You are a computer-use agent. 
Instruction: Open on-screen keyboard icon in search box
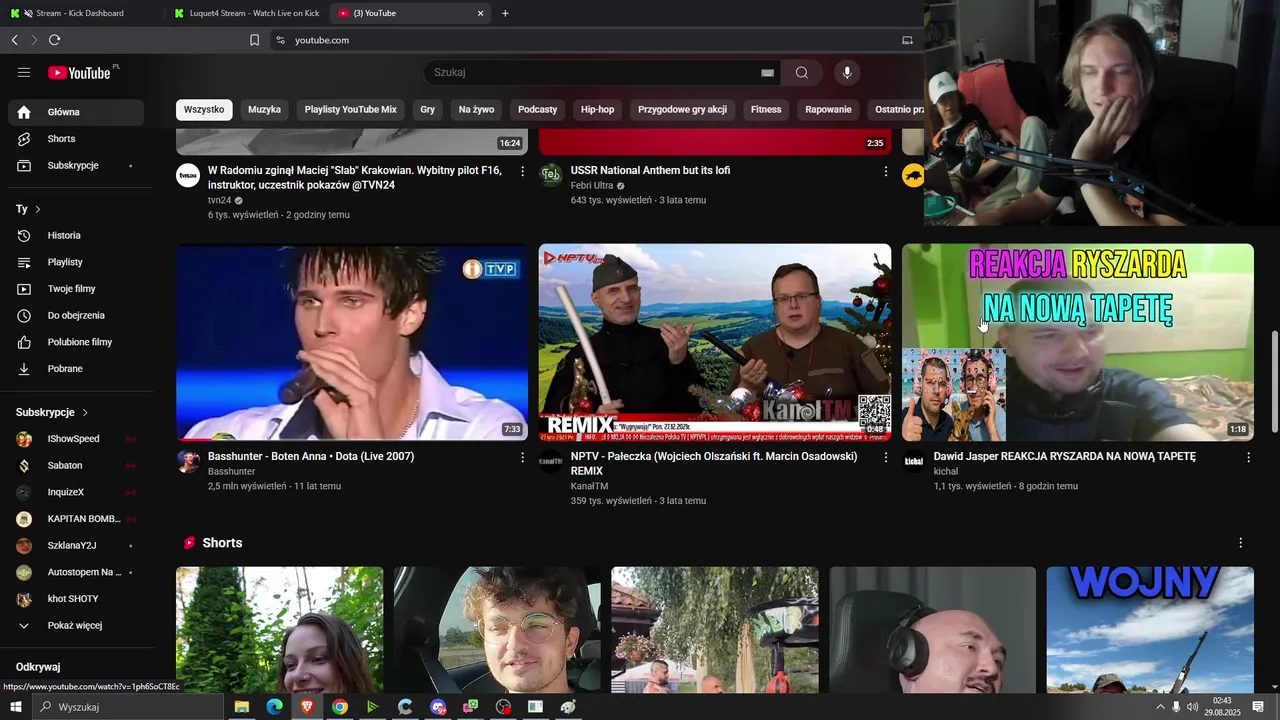(x=767, y=73)
